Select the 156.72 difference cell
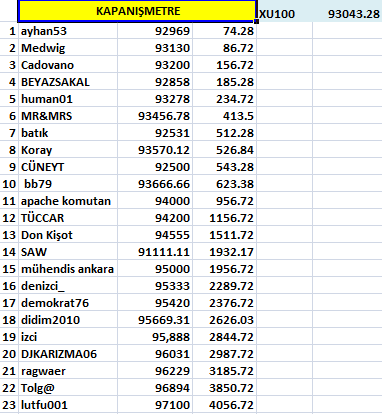This screenshot has height=414, width=382. point(225,65)
